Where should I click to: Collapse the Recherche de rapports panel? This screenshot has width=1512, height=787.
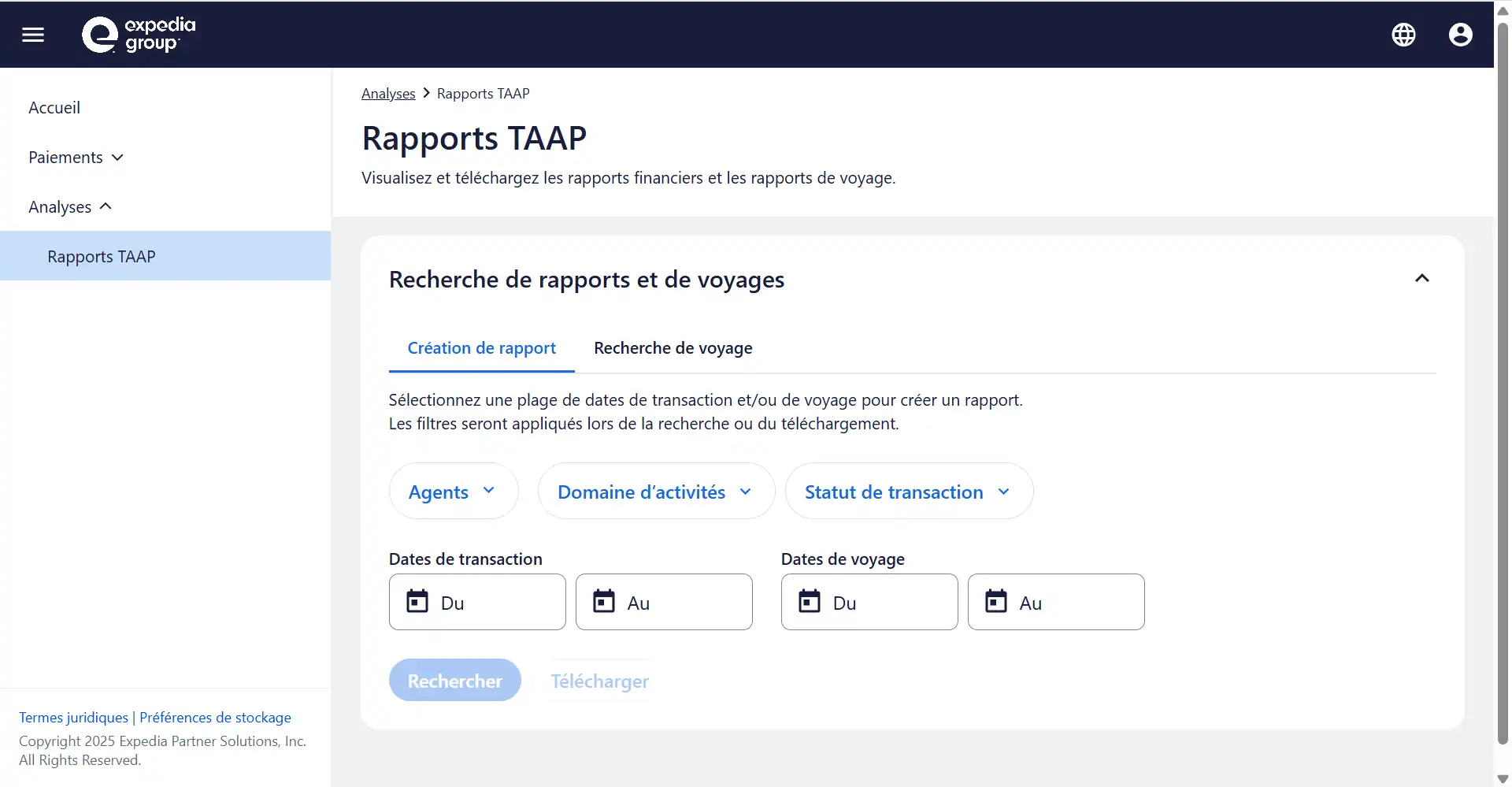pyautogui.click(x=1421, y=279)
